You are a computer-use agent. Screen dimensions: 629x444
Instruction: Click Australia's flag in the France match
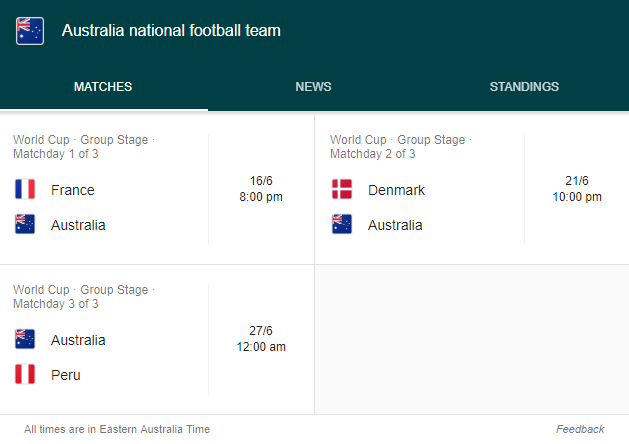25,224
